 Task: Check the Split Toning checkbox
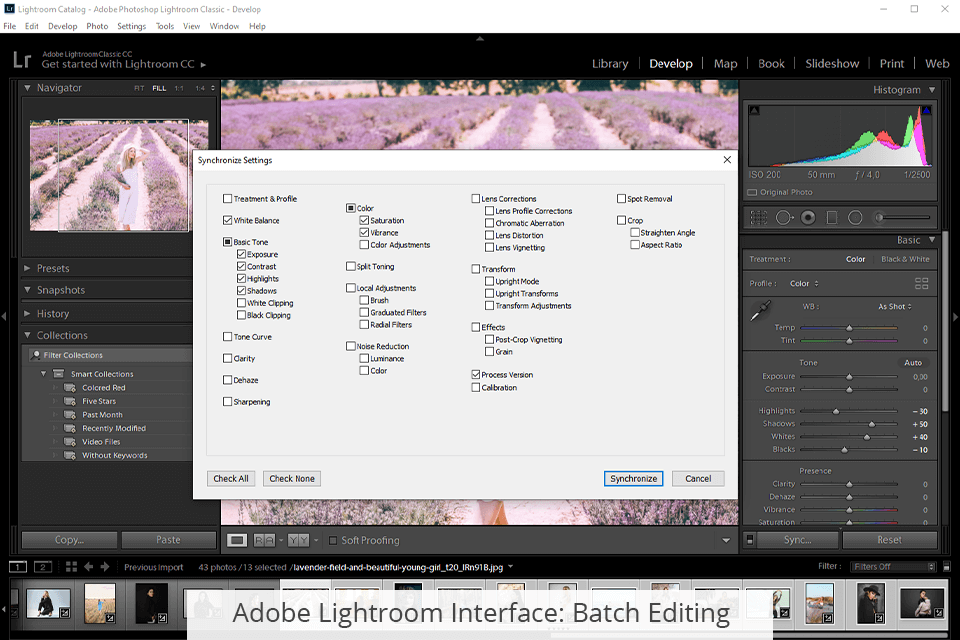(351, 266)
